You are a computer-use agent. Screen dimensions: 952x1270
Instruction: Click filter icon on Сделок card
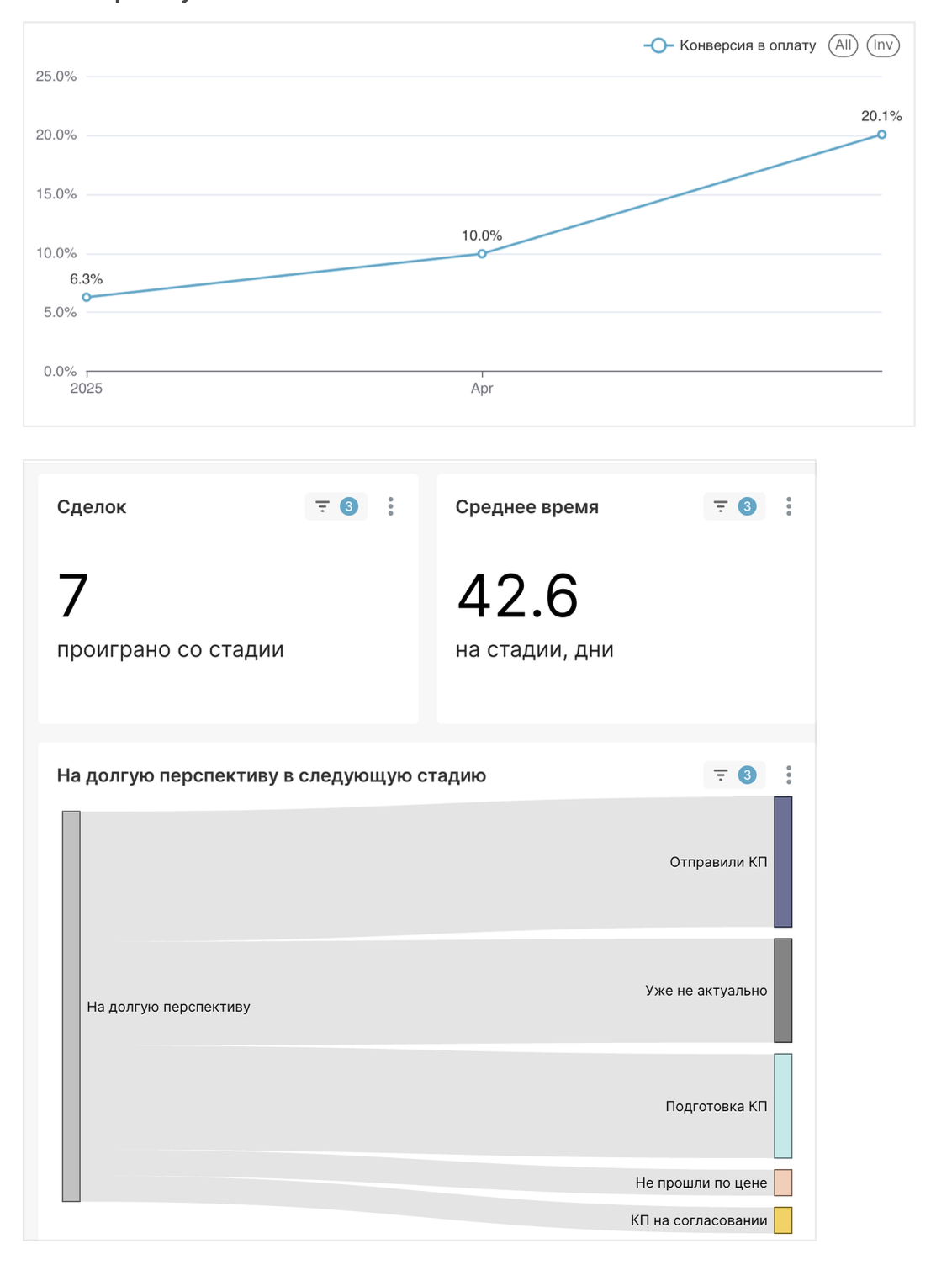tap(322, 506)
